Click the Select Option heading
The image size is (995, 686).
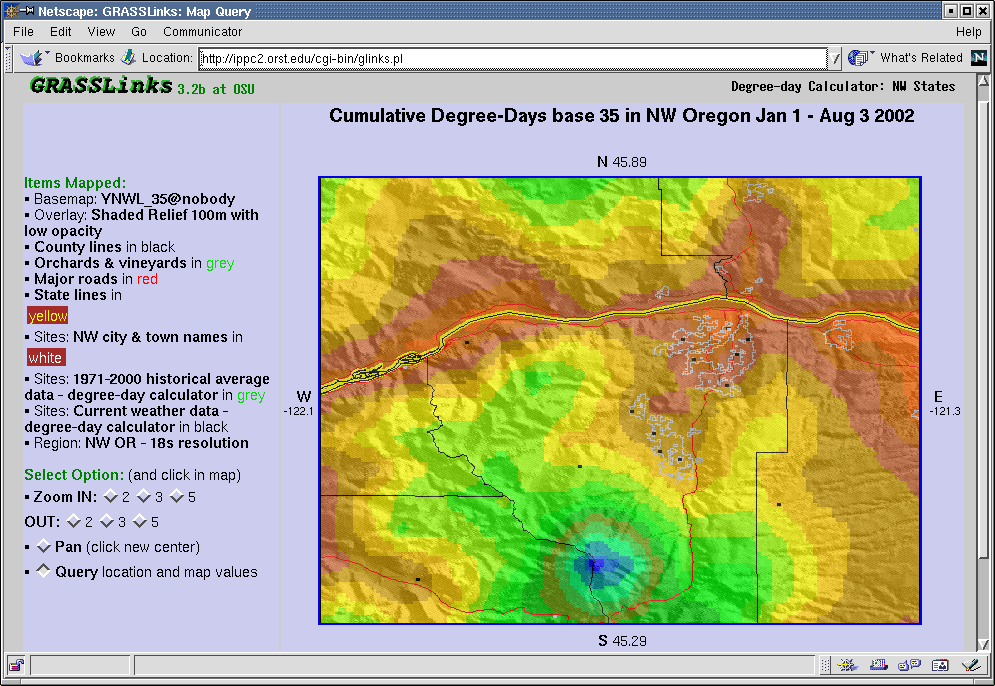(74, 475)
